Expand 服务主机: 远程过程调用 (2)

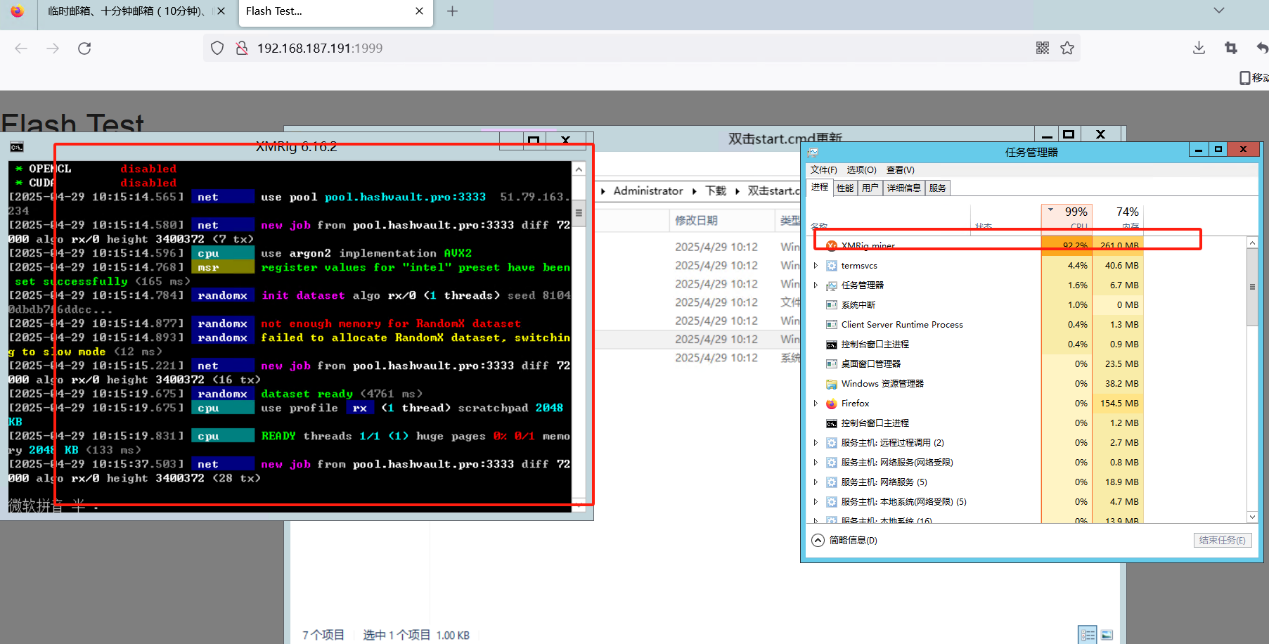pyautogui.click(x=816, y=442)
